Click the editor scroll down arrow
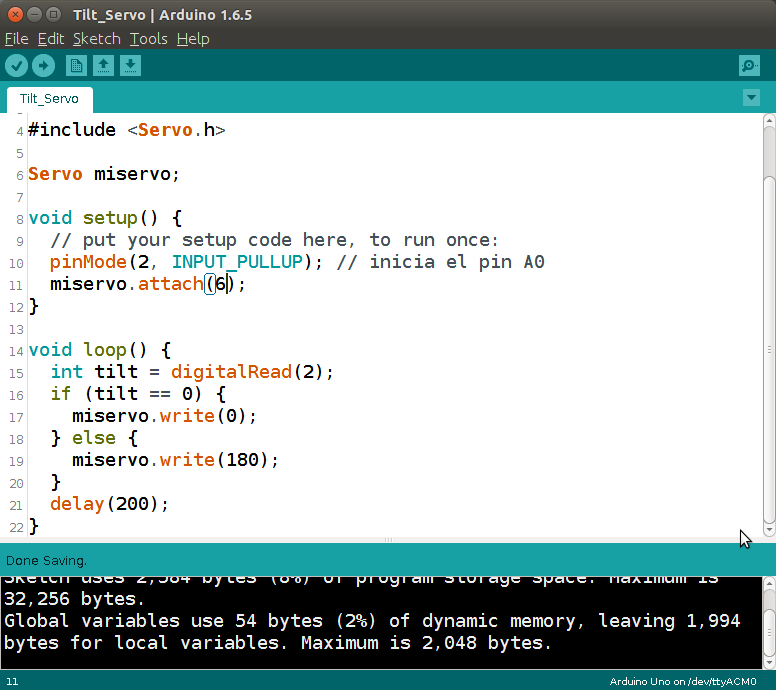This screenshot has height=690, width=776. pos(769,530)
